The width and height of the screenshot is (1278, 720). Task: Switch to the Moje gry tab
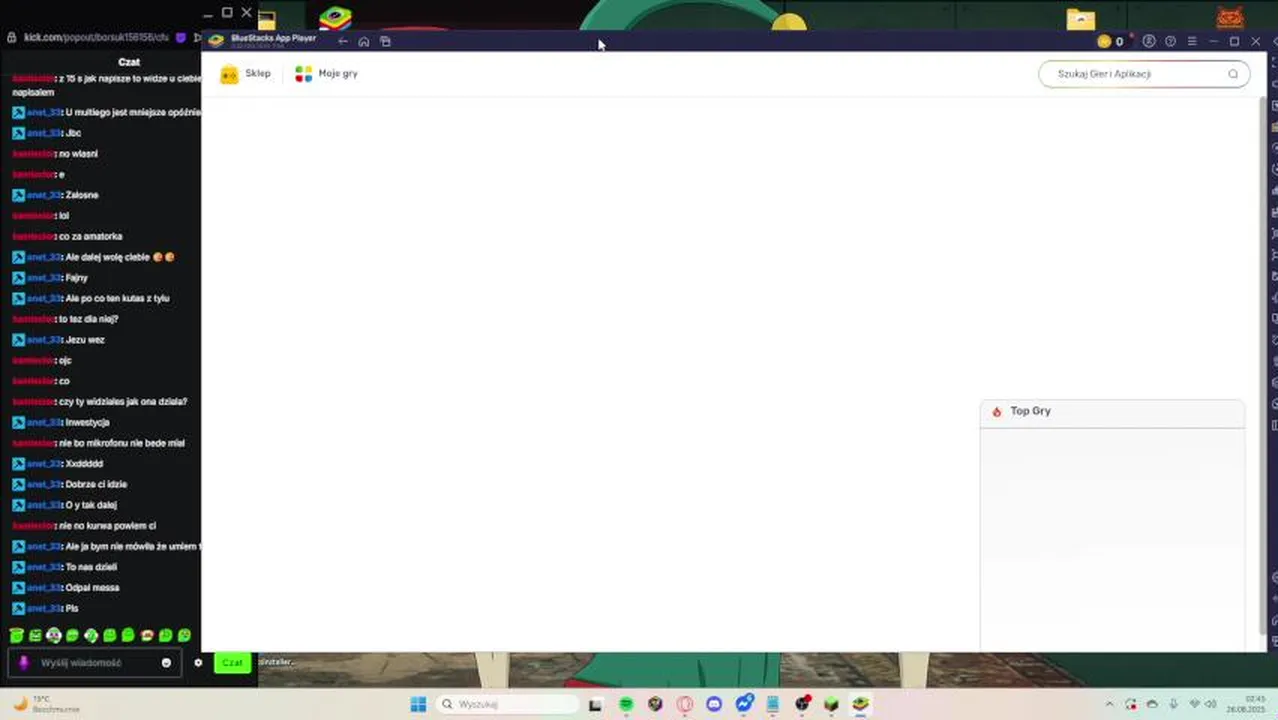326,74
